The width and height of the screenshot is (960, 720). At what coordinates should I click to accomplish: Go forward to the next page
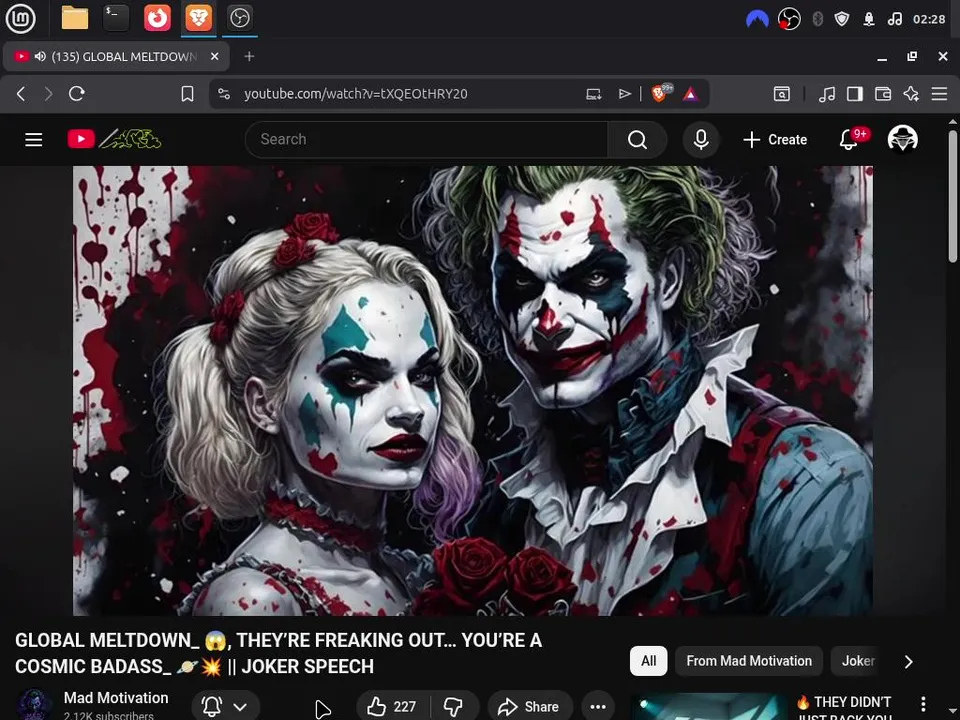pyautogui.click(x=48, y=94)
